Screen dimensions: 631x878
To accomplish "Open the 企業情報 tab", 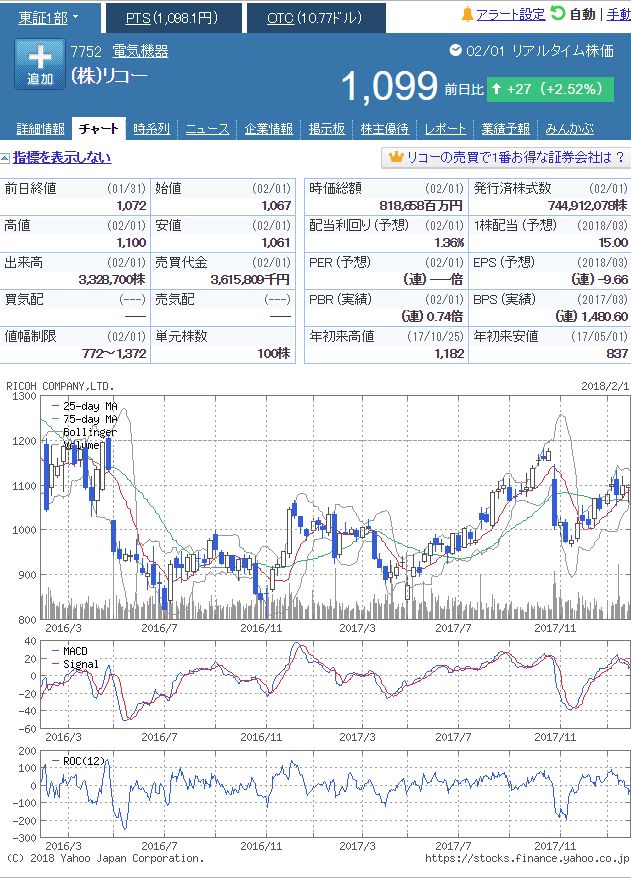I will pyautogui.click(x=268, y=129).
